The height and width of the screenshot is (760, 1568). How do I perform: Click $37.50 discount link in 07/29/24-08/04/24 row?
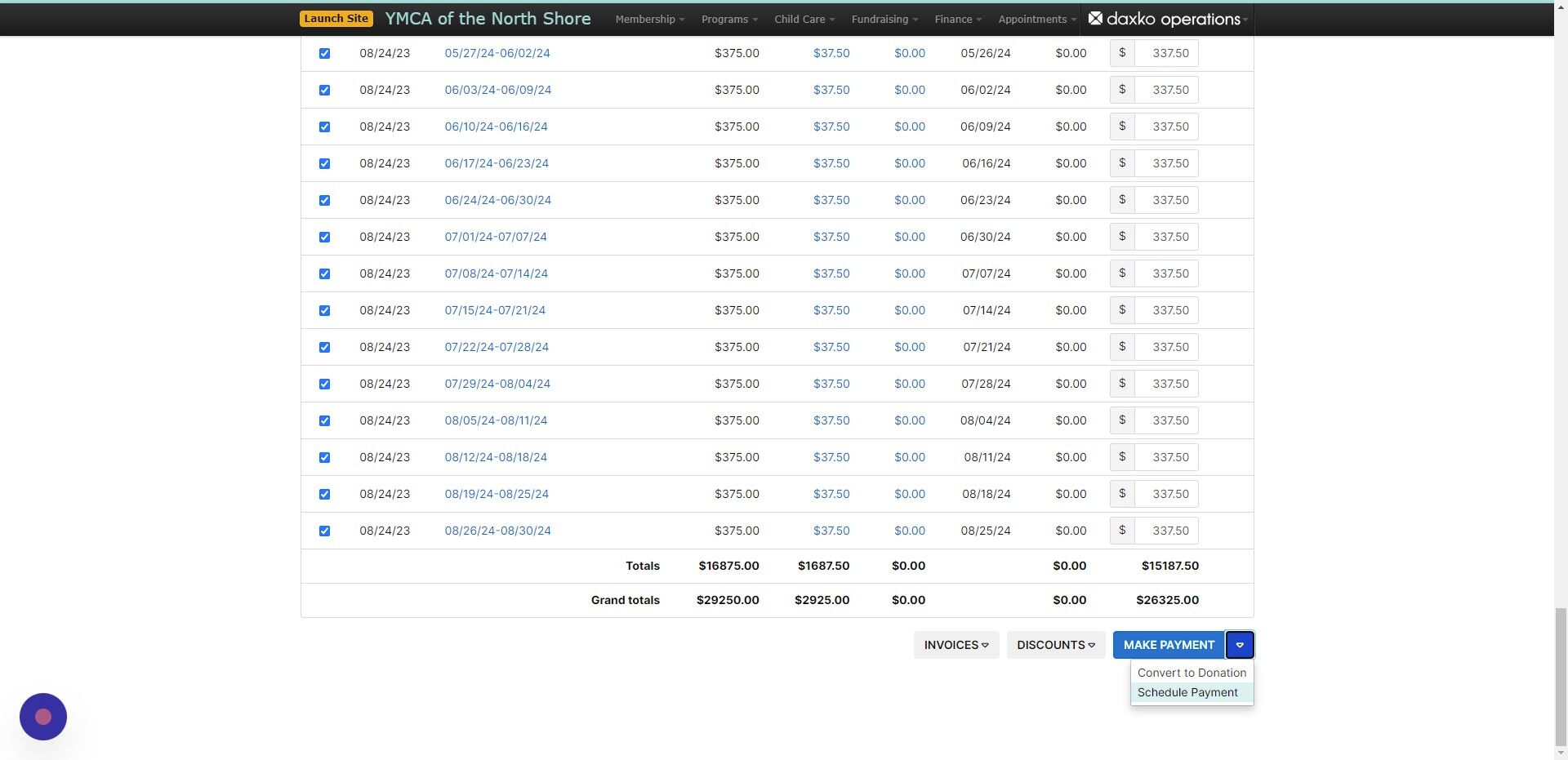tap(831, 384)
